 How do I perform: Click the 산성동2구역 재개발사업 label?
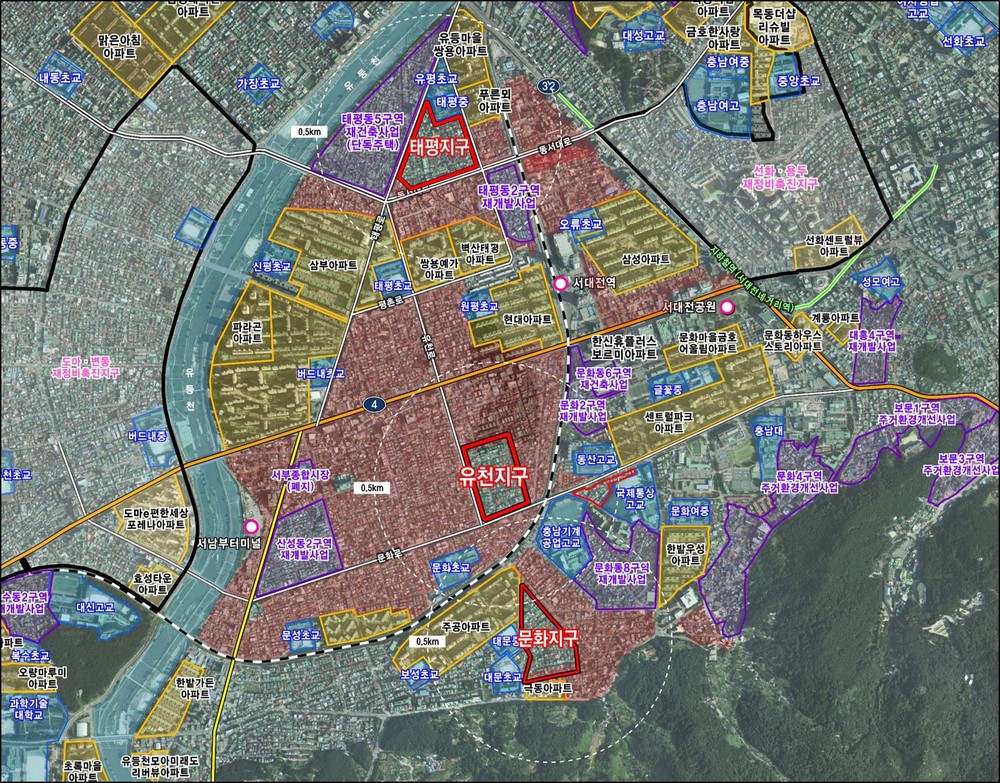pyautogui.click(x=304, y=548)
